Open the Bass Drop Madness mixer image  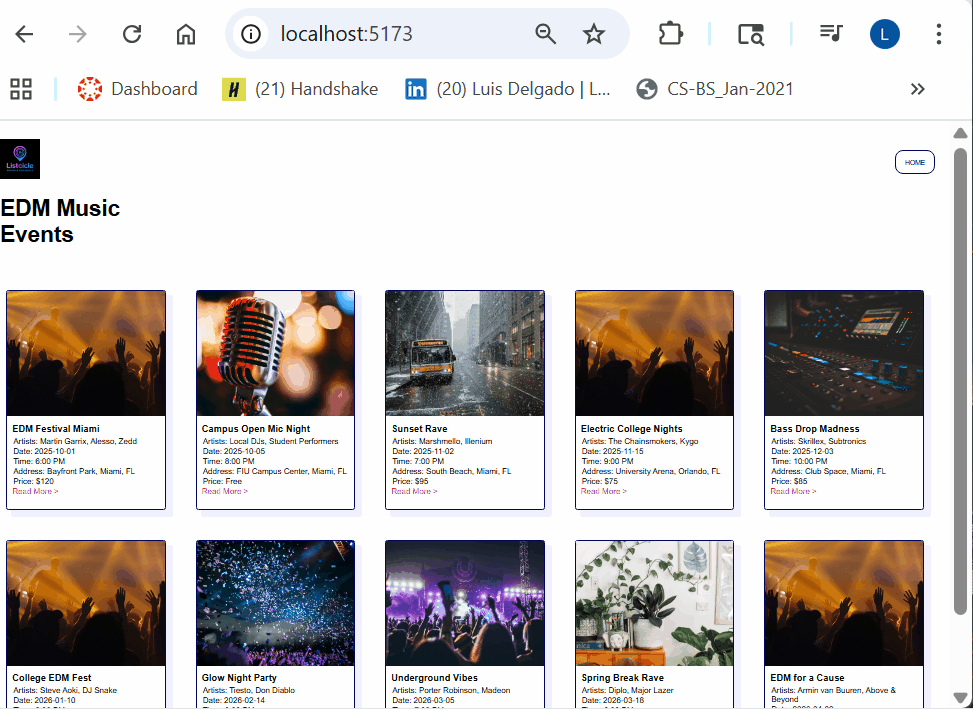click(x=844, y=354)
